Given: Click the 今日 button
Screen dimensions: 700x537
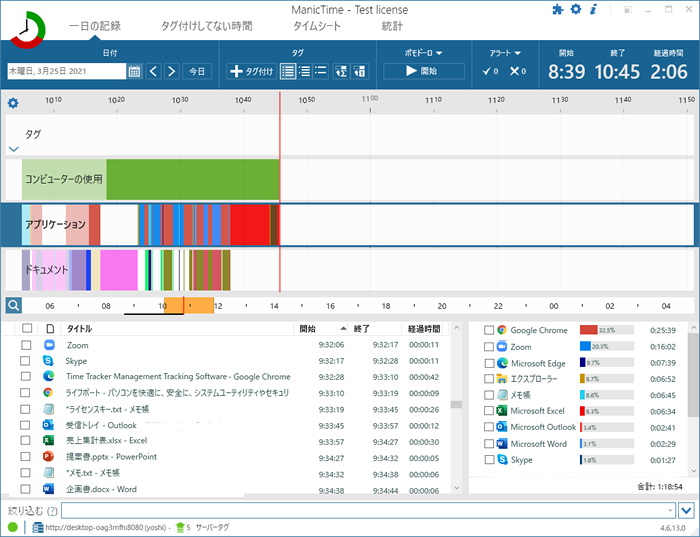Looking at the screenshot, I should click(x=197, y=71).
